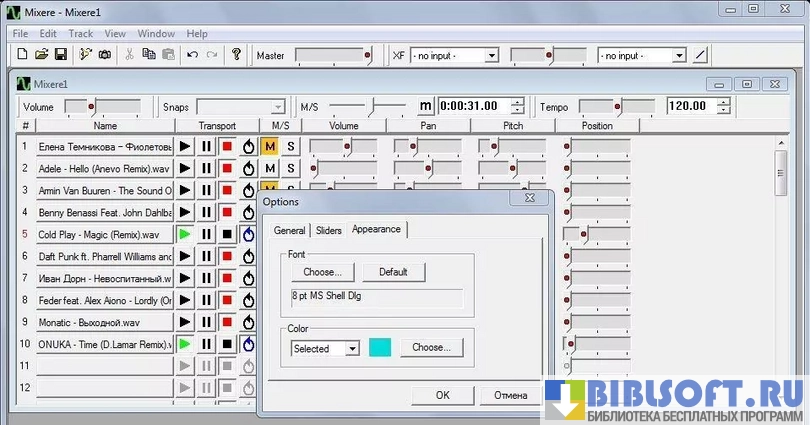Play track 1 Елена Темникова
The image size is (810, 425).
pos(185,147)
